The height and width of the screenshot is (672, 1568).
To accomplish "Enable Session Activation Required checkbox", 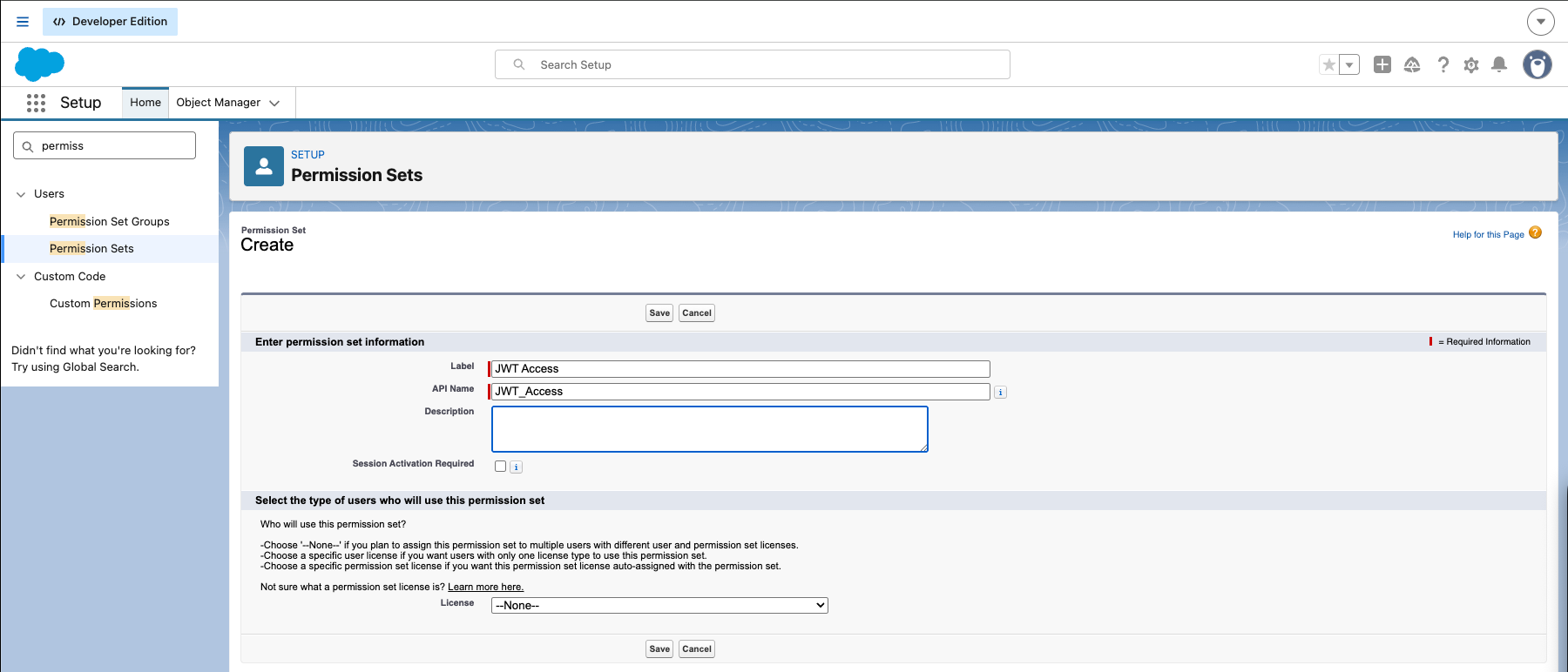I will pyautogui.click(x=501, y=467).
